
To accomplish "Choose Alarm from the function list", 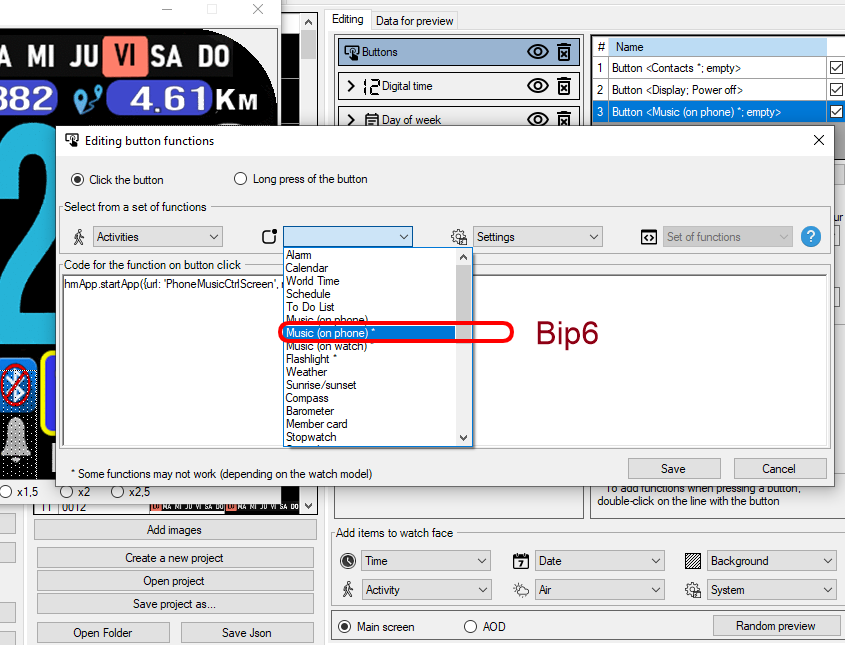I will coord(299,255).
